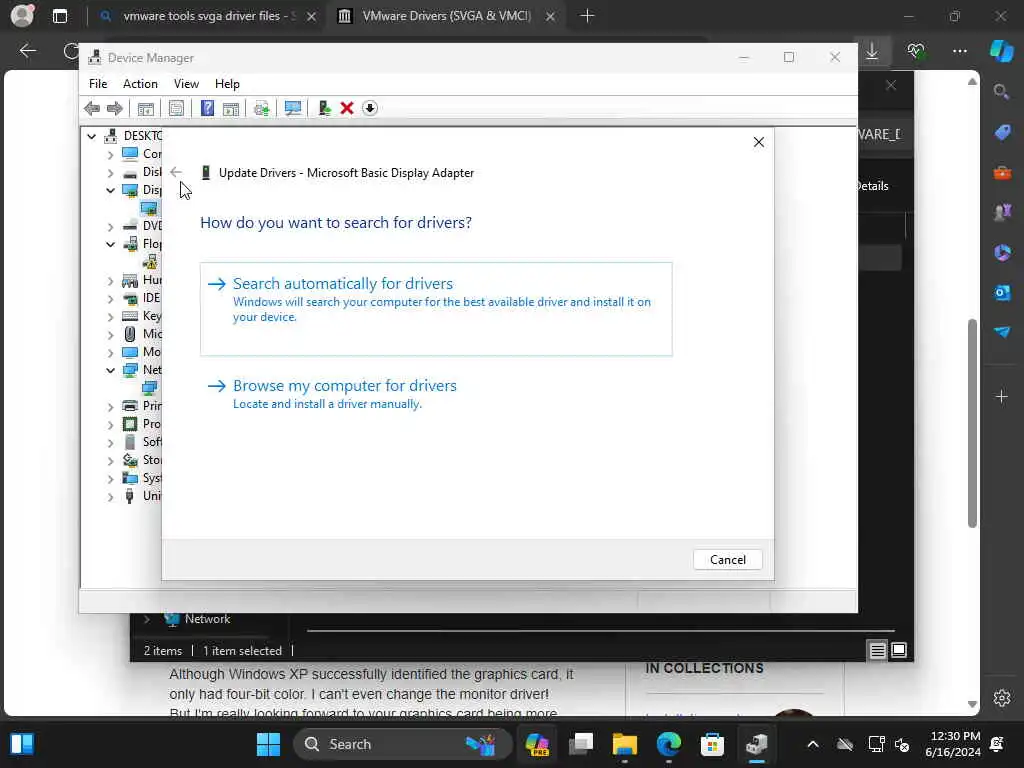Click black down-arrow toolbar icon in Device Manager
Viewport: 1024px width, 768px height.
pos(370,108)
